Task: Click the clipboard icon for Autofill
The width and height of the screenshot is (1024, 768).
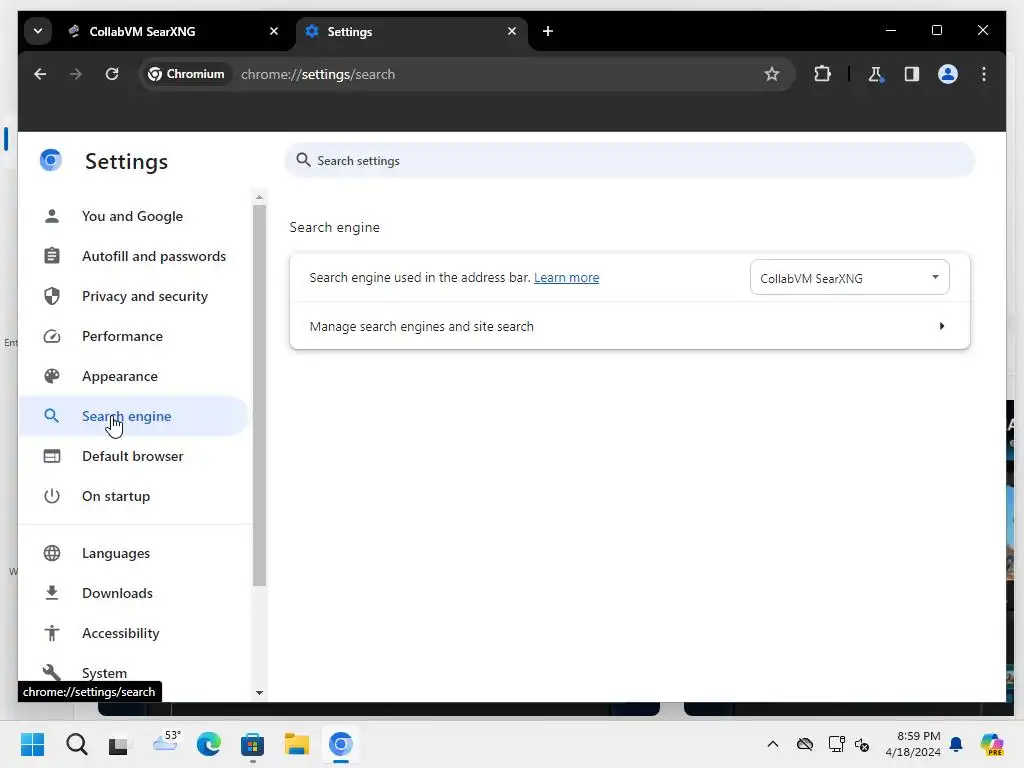Action: [52, 256]
